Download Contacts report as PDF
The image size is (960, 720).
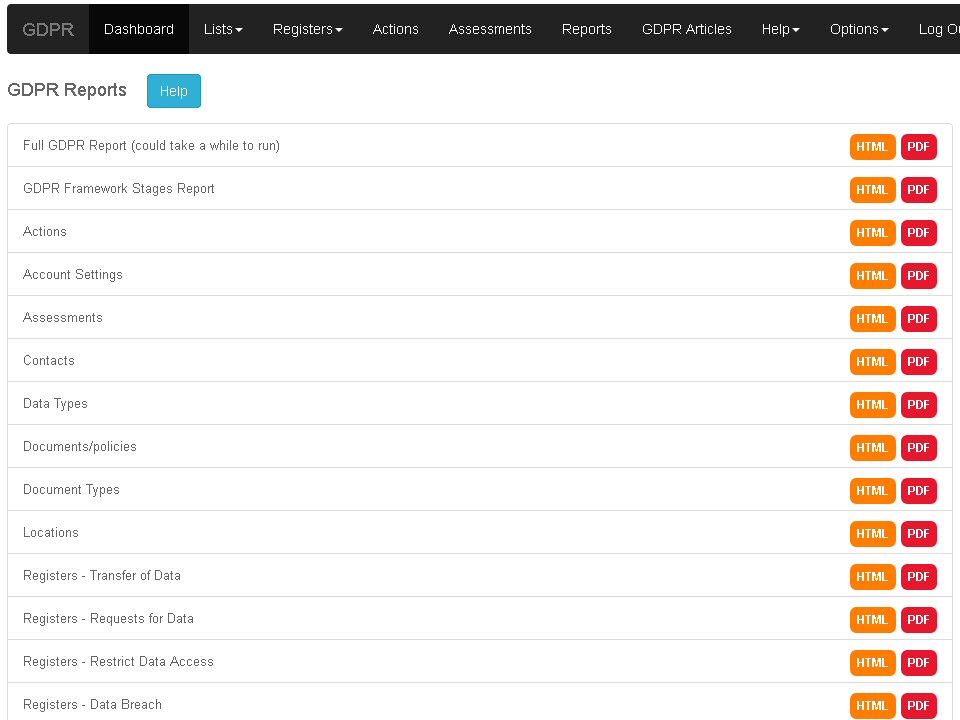click(x=918, y=362)
